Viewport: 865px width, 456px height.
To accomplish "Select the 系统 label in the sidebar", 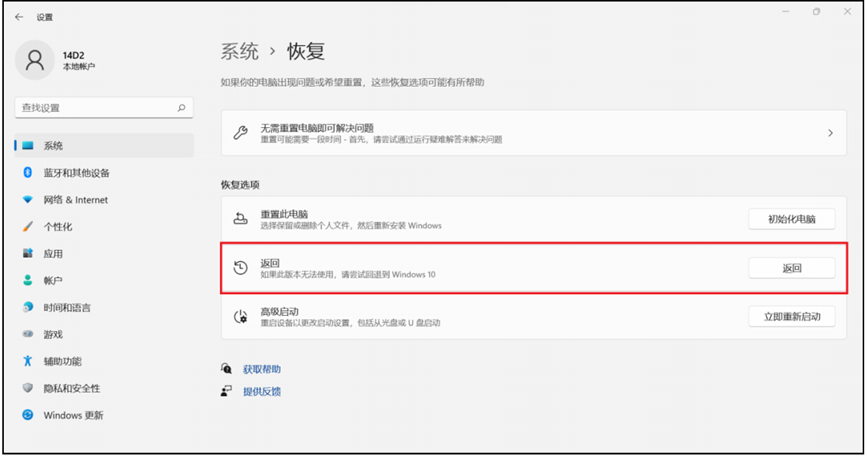I will pyautogui.click(x=54, y=146).
